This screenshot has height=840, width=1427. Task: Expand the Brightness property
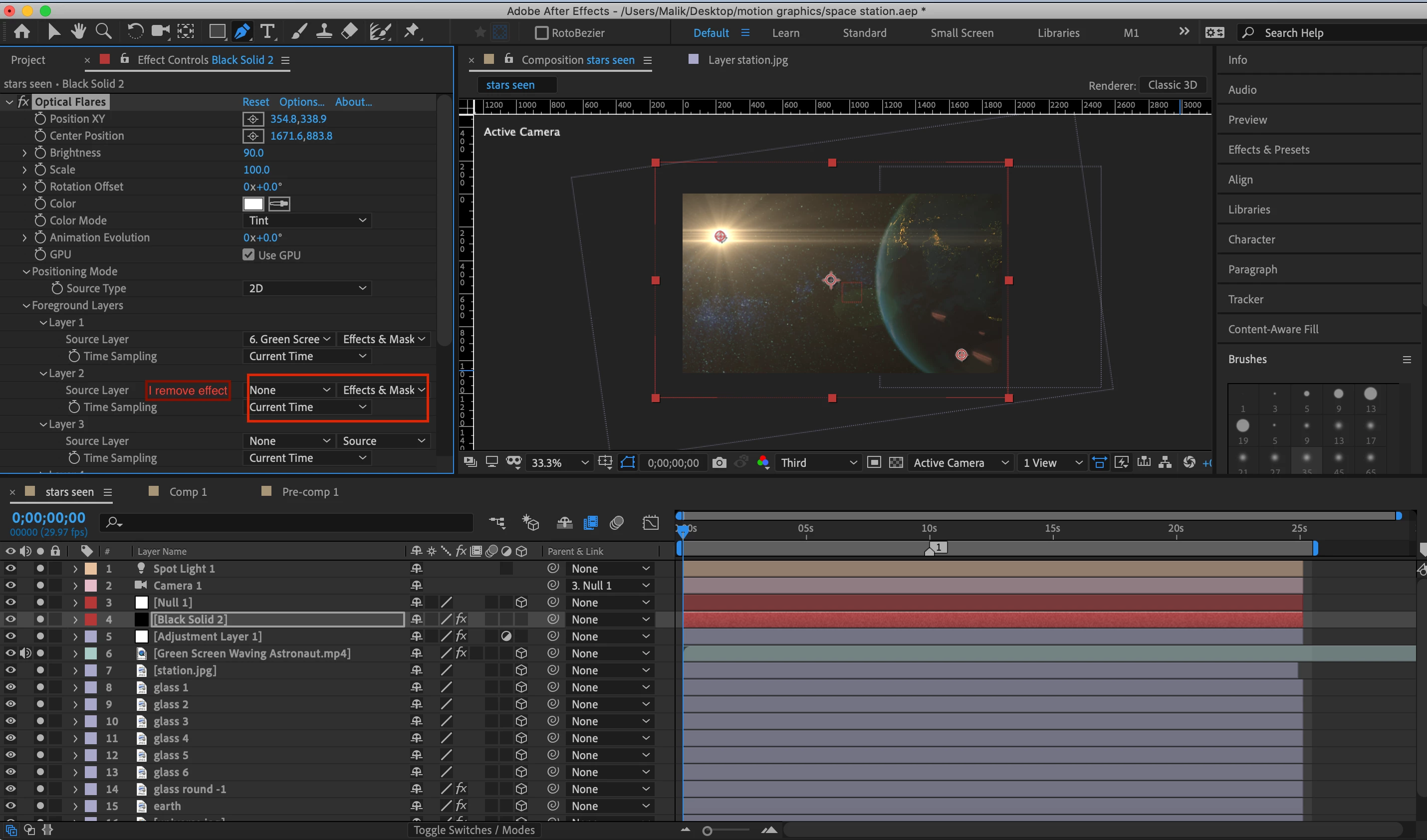pos(24,153)
